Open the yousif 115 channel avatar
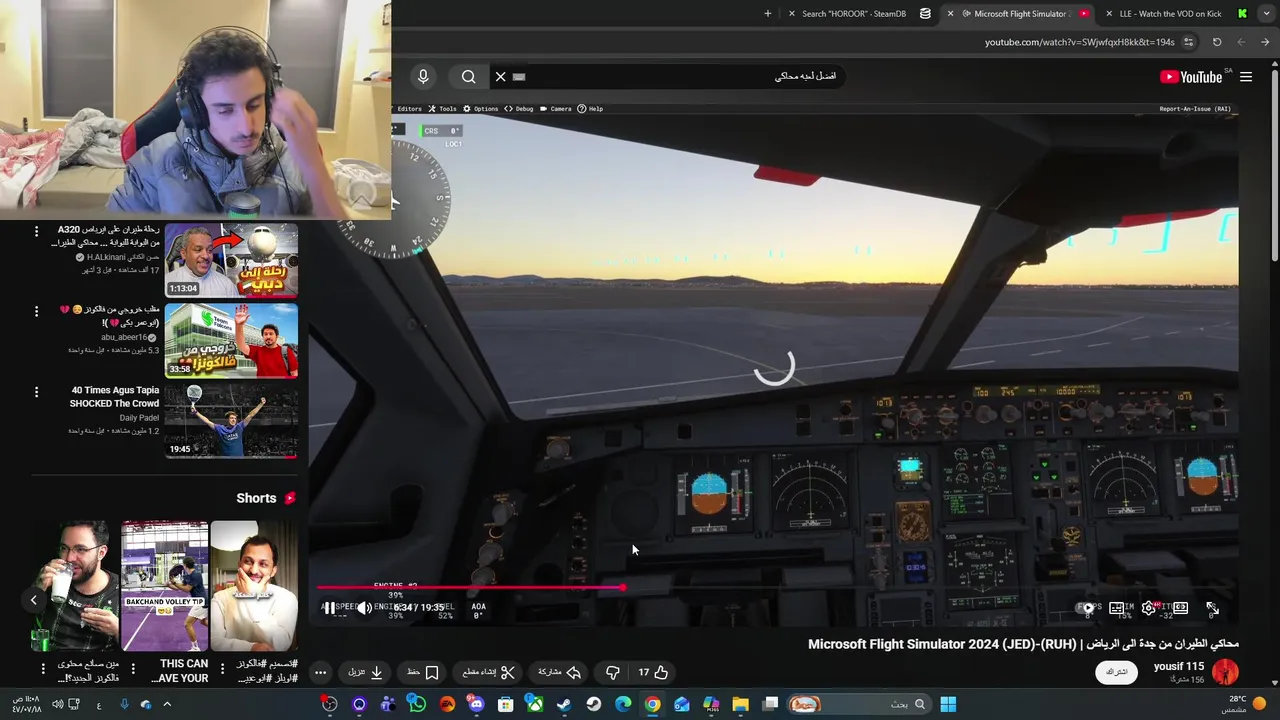The width and height of the screenshot is (1280, 720). 1225,672
